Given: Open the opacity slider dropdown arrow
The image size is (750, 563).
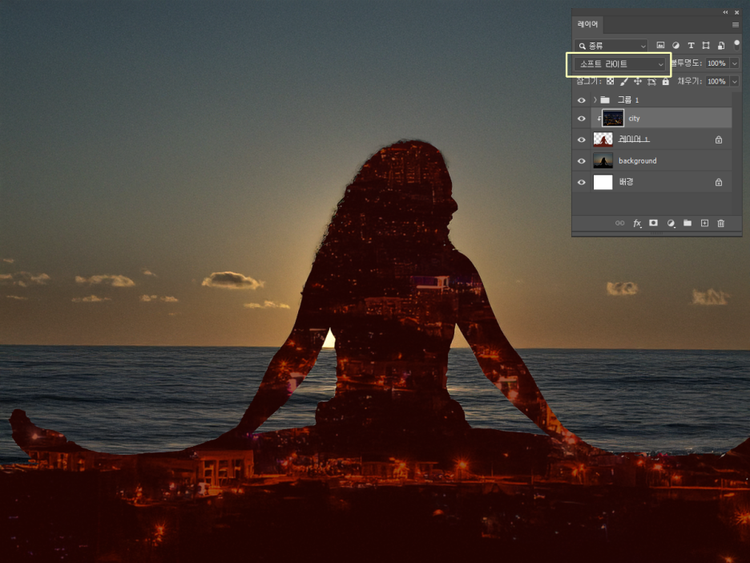Looking at the screenshot, I should (x=735, y=64).
